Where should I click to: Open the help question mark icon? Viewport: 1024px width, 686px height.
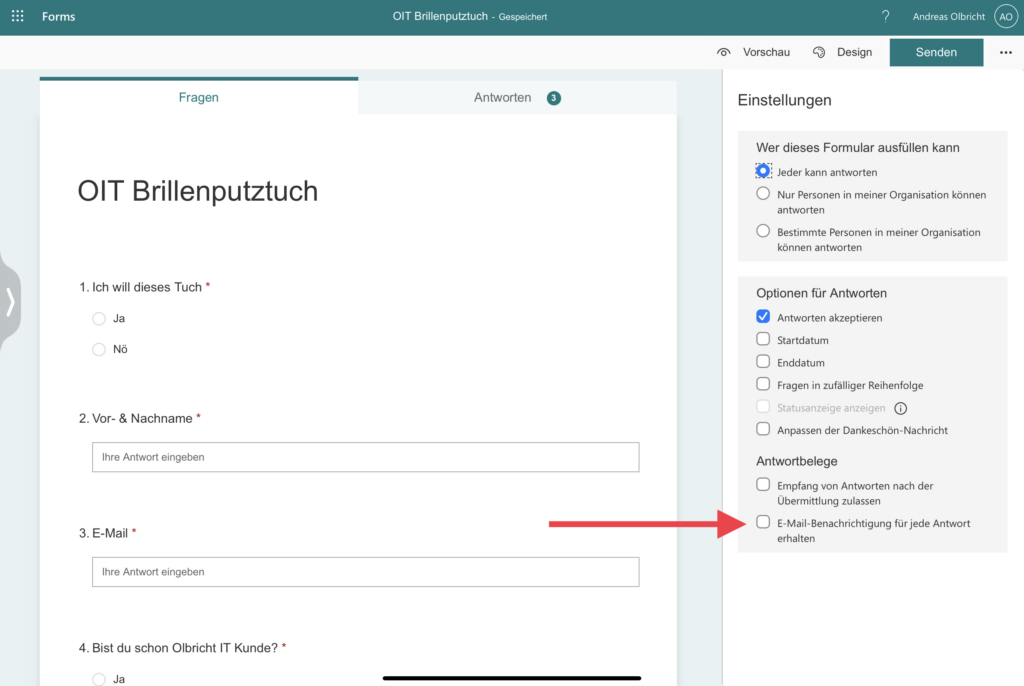tap(885, 16)
